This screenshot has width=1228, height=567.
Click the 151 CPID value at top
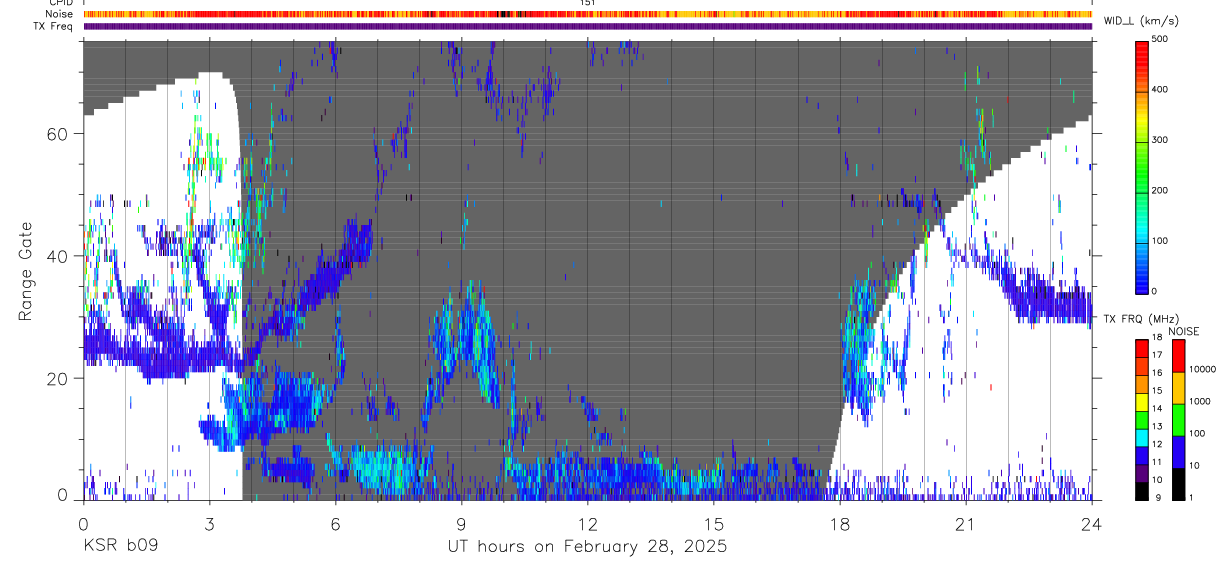pos(588,3)
